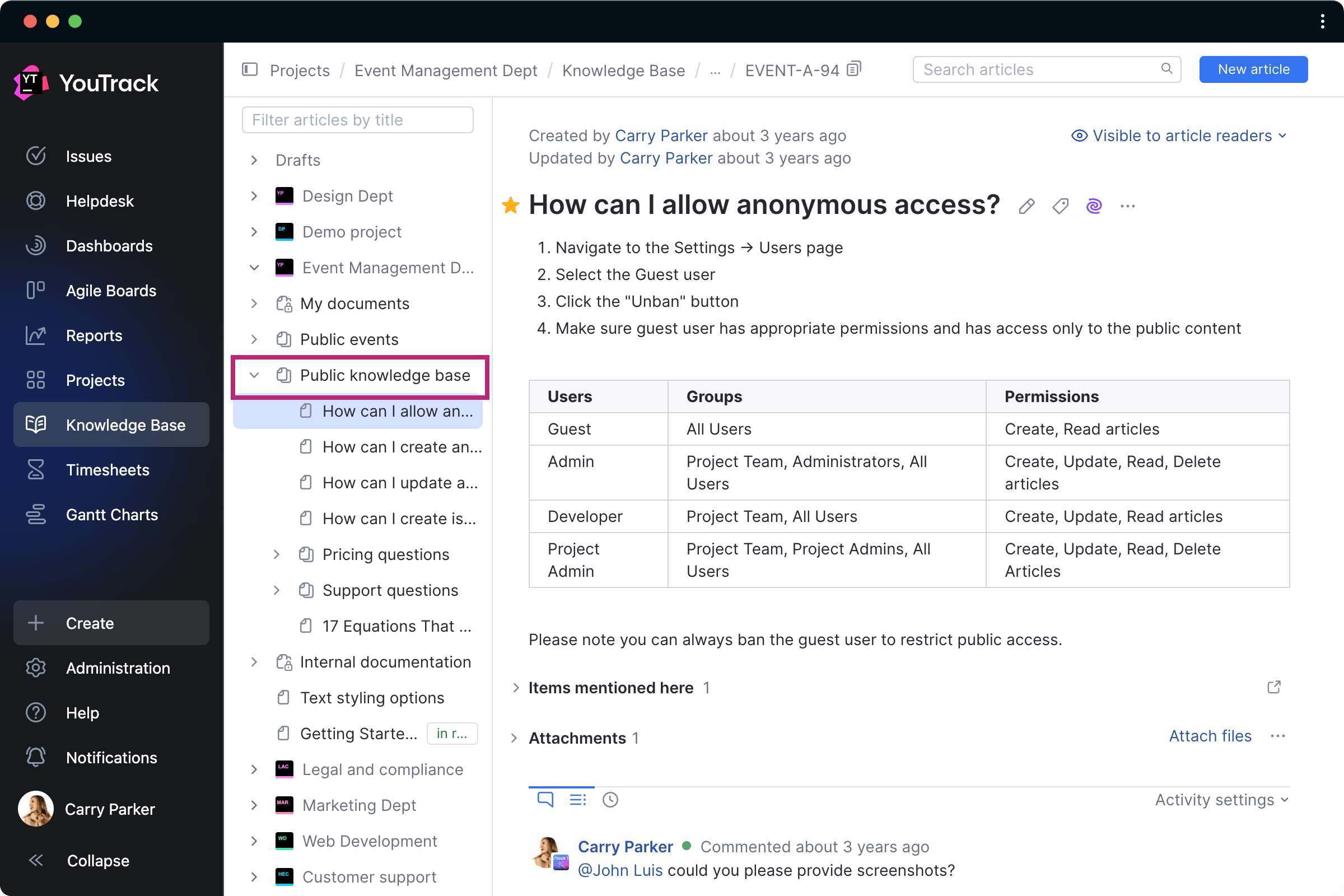Screen dimensions: 1344x896
Task: Copy article ID icon next to EVENT-A-94
Action: [x=853, y=69]
